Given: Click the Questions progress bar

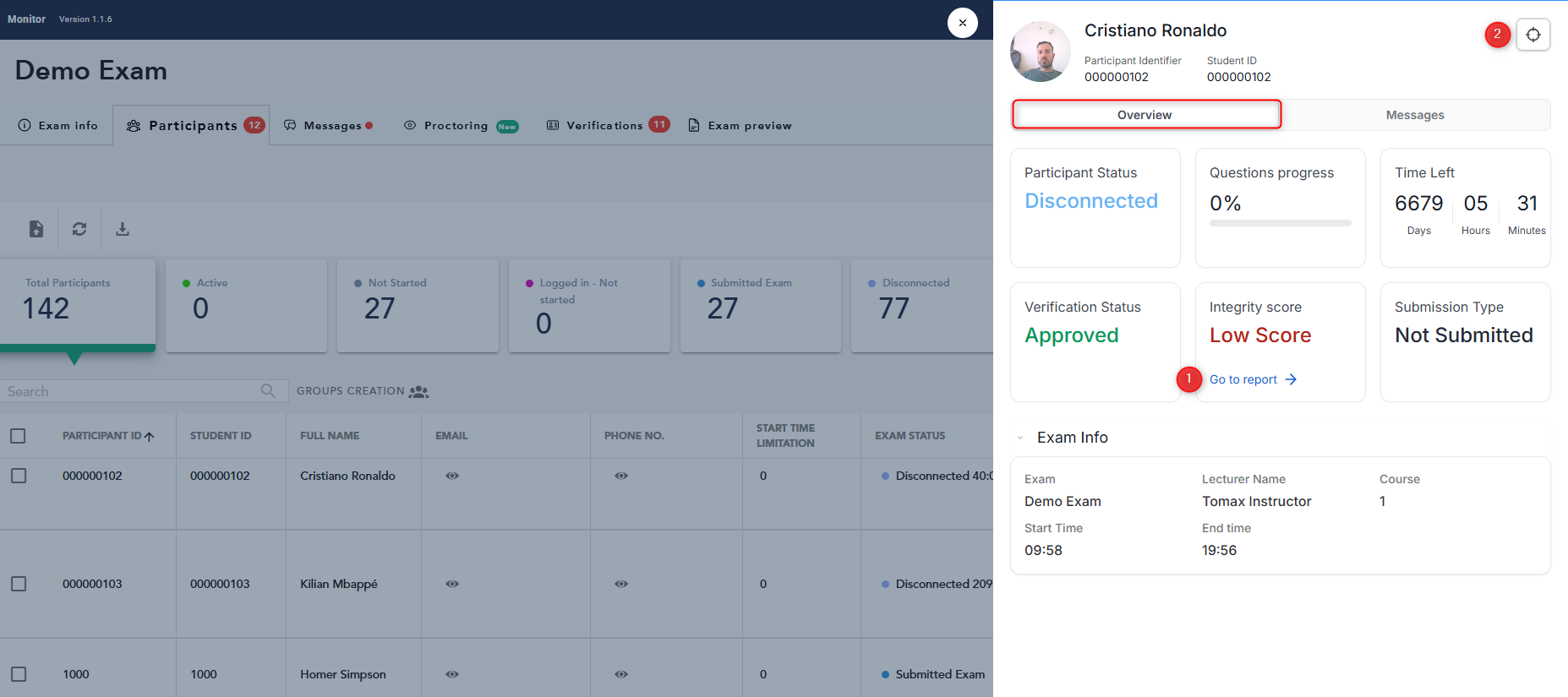Looking at the screenshot, I should click(x=1280, y=223).
